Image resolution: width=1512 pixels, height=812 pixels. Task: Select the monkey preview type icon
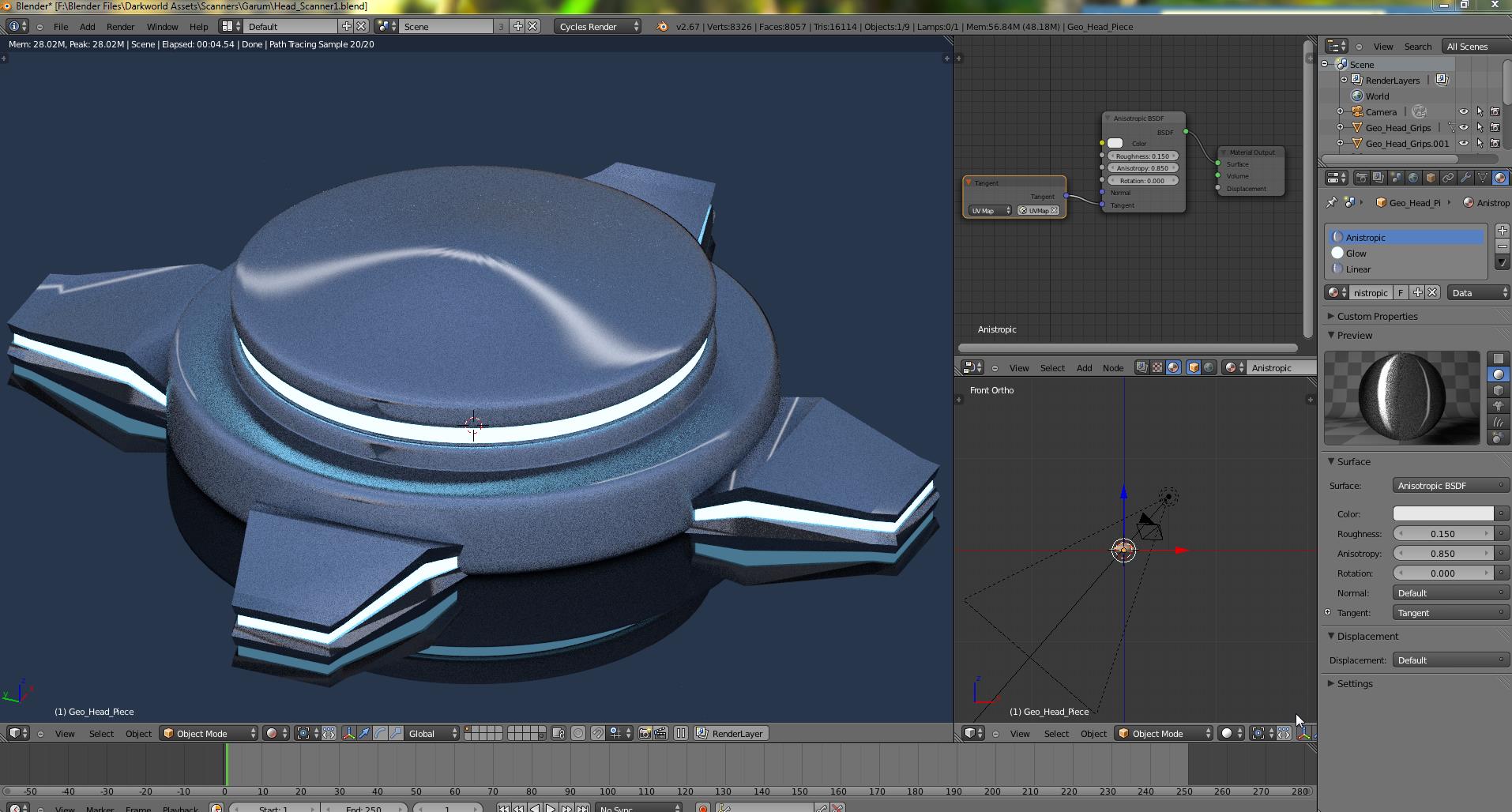pyautogui.click(x=1499, y=406)
